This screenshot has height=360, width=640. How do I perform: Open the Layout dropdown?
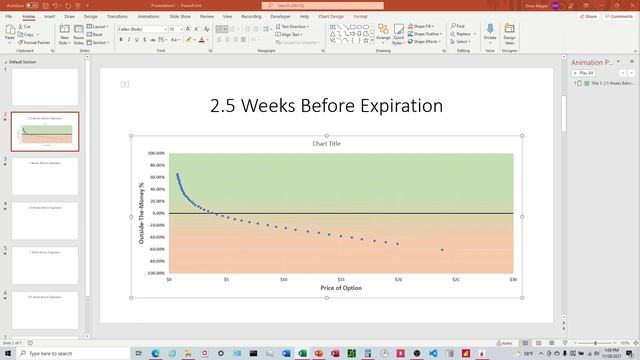pos(98,27)
